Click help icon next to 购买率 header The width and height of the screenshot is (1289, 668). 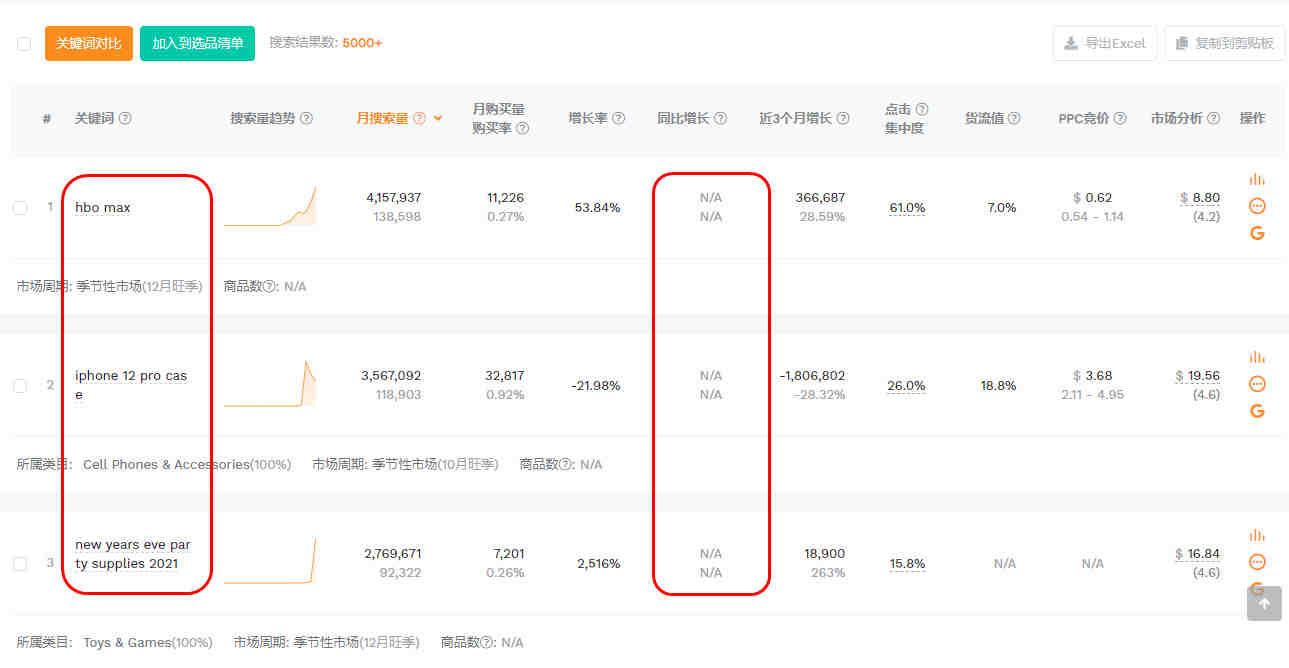coord(522,128)
